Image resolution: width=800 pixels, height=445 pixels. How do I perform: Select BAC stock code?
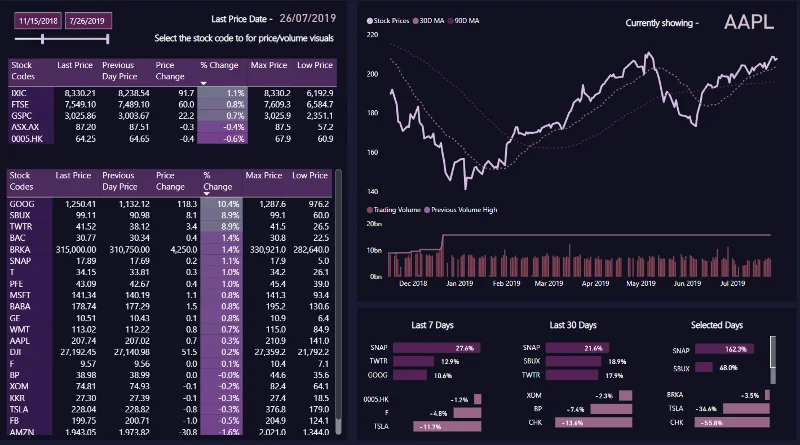pyautogui.click(x=17, y=238)
